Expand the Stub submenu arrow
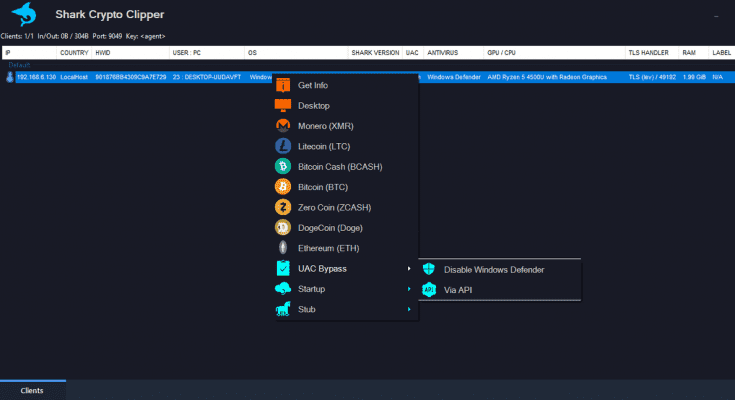This screenshot has height=400, width=735. [x=409, y=310]
